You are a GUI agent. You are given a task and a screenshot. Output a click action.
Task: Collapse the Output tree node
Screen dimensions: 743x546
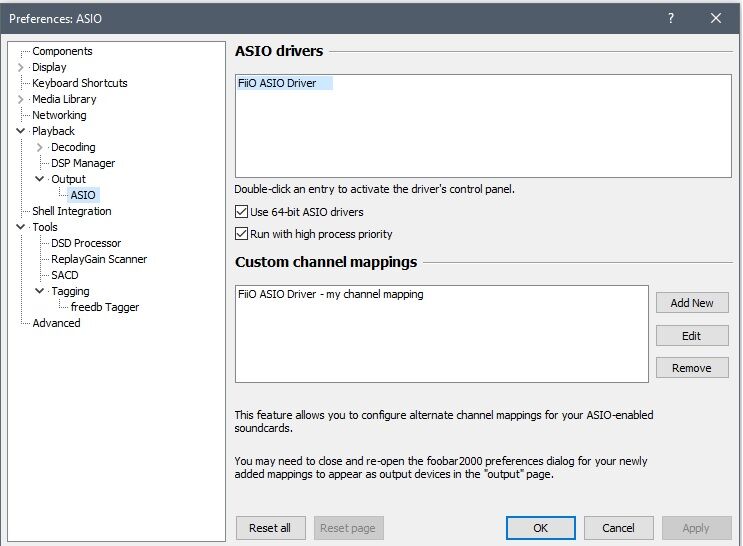(40, 179)
